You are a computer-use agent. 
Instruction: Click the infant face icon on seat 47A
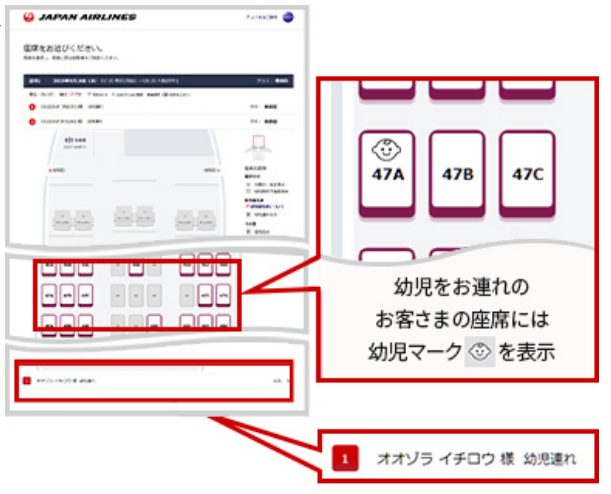pos(386,150)
